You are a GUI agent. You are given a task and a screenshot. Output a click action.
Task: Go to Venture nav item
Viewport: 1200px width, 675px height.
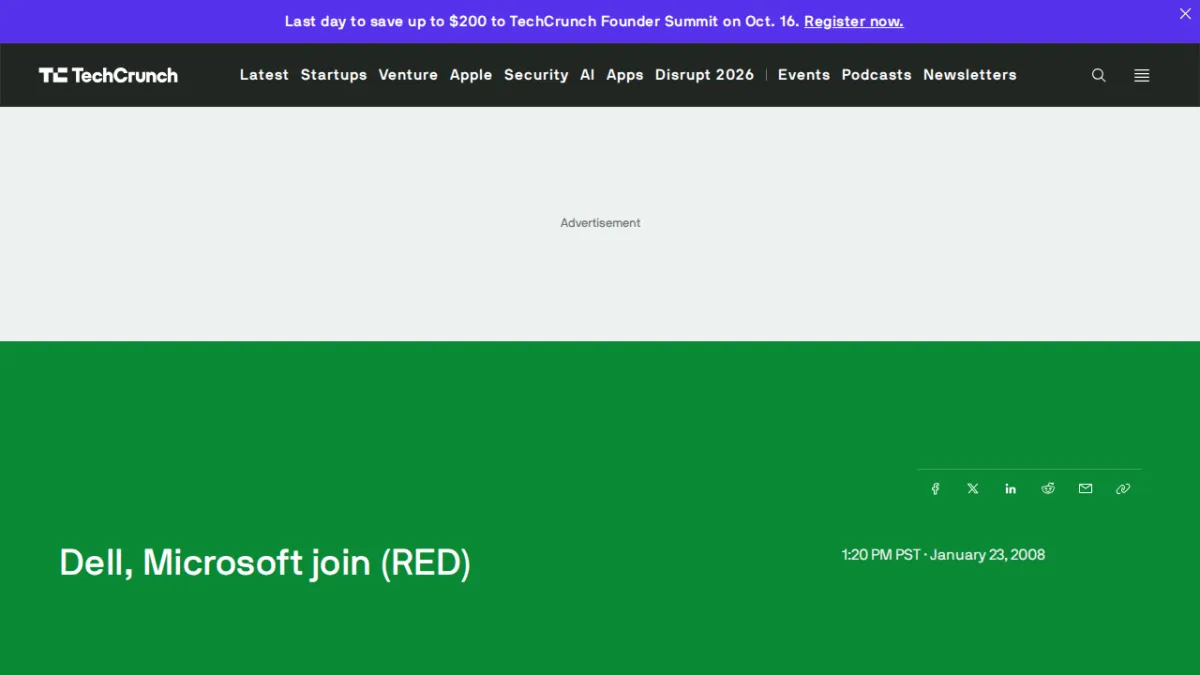tap(408, 75)
